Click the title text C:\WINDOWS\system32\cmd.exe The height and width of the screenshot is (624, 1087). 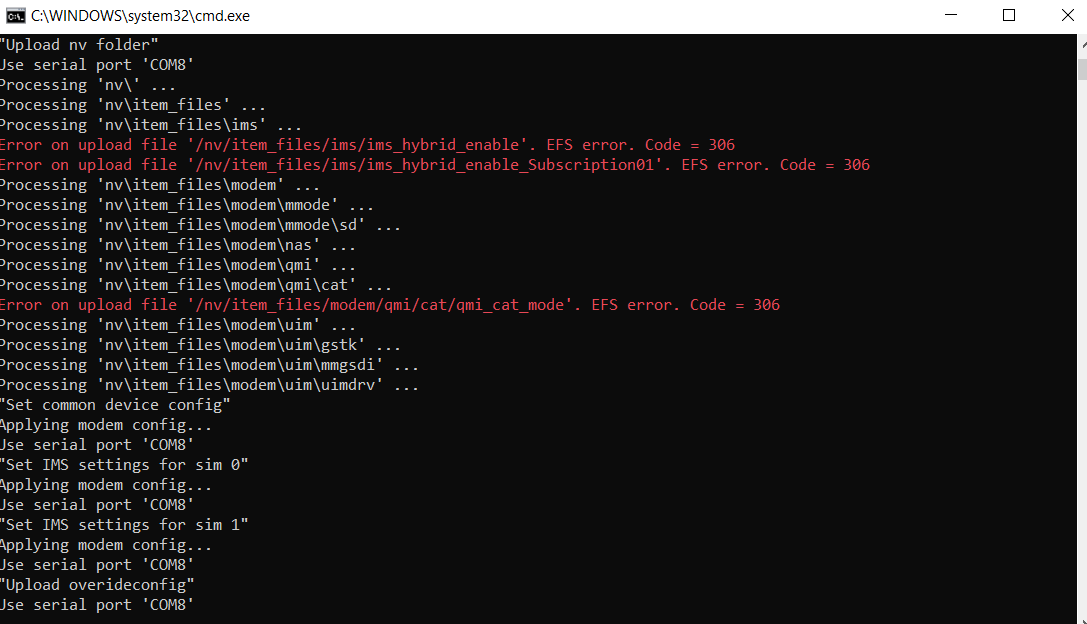pyautogui.click(x=141, y=16)
